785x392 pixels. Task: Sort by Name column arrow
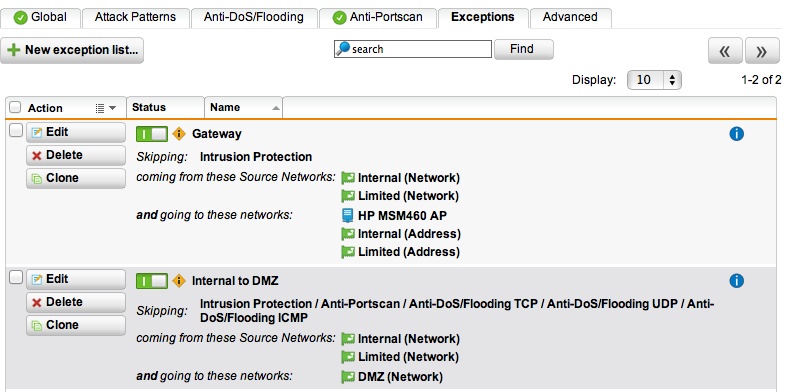click(x=275, y=108)
